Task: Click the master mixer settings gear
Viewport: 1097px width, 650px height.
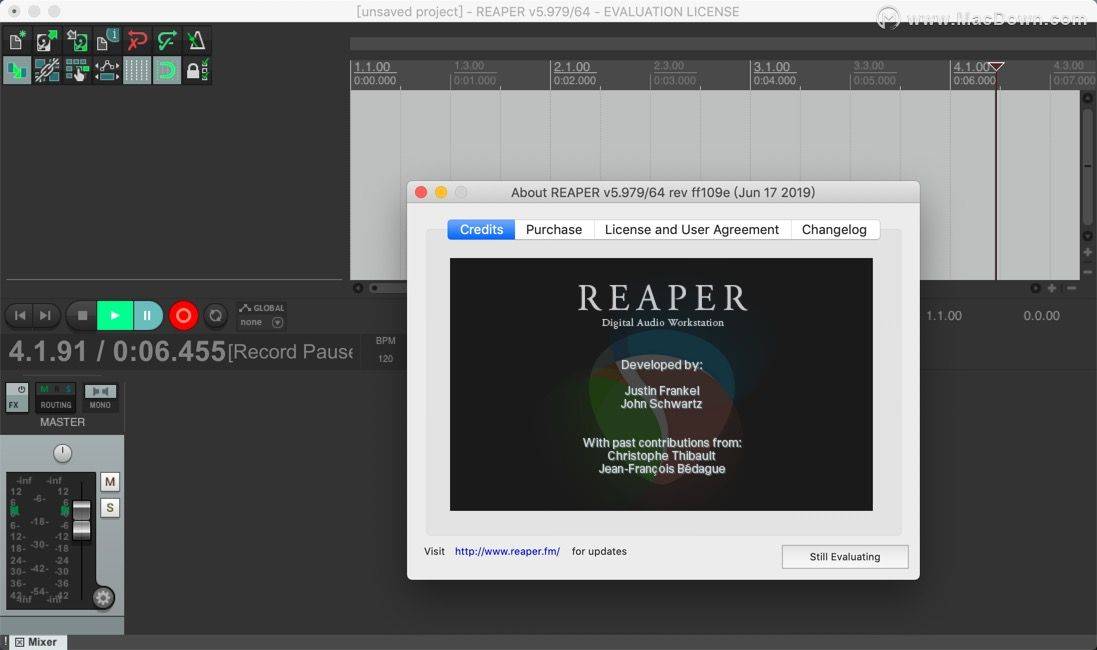Action: click(104, 598)
